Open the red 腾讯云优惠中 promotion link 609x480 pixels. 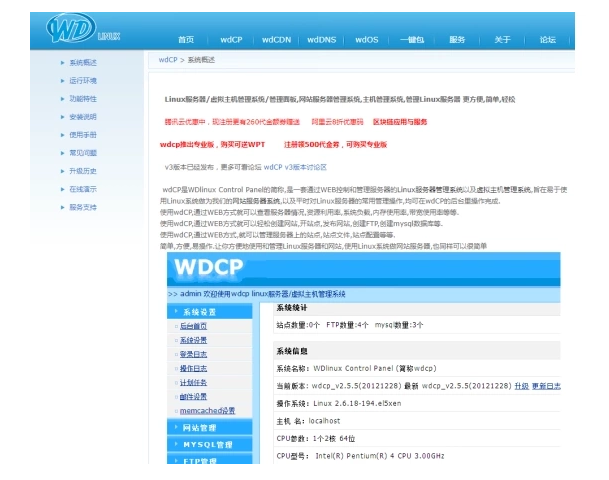pyautogui.click(x=232, y=122)
